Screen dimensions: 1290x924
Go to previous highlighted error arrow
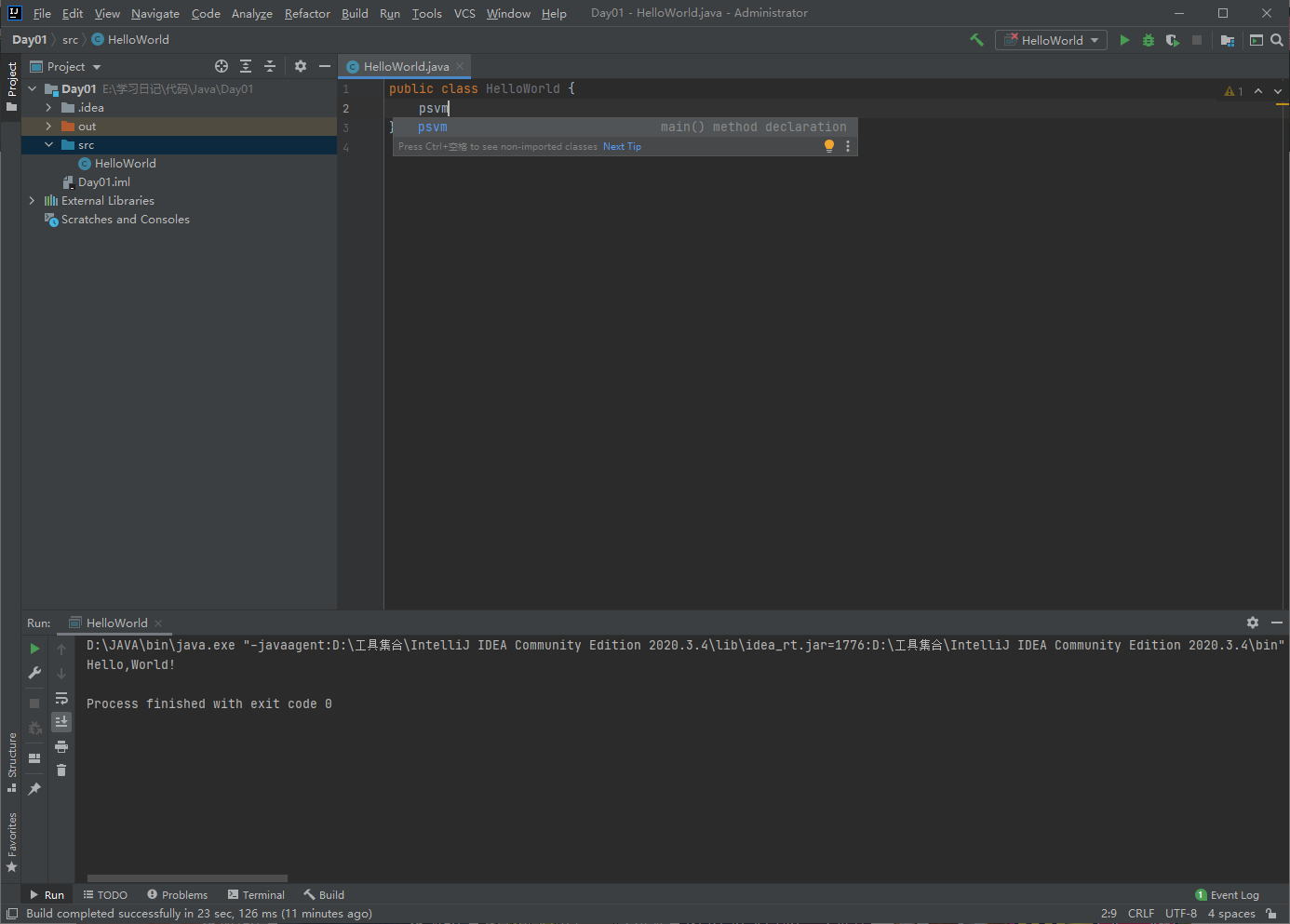coord(1258,91)
